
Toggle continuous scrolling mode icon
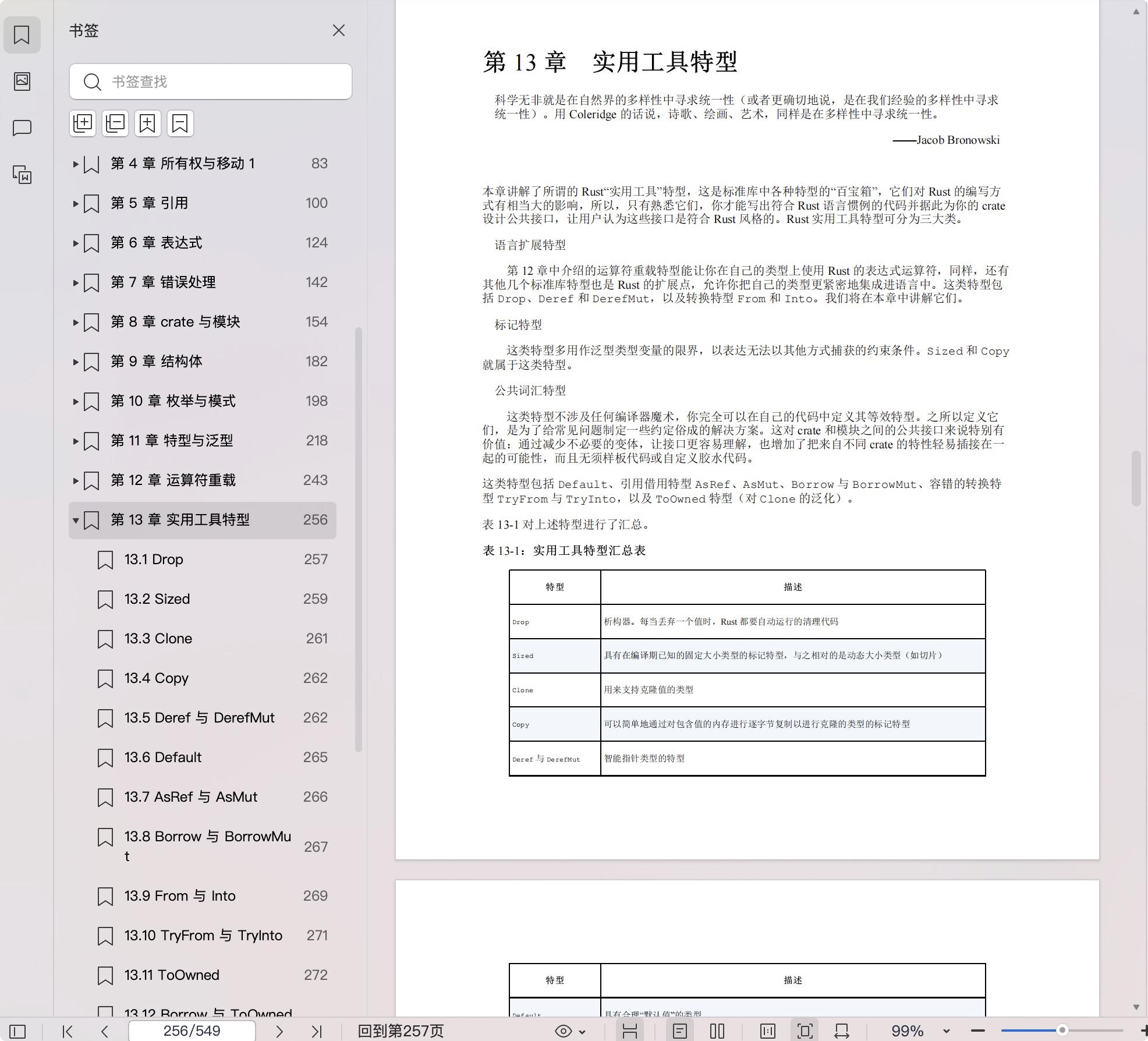point(630,1031)
